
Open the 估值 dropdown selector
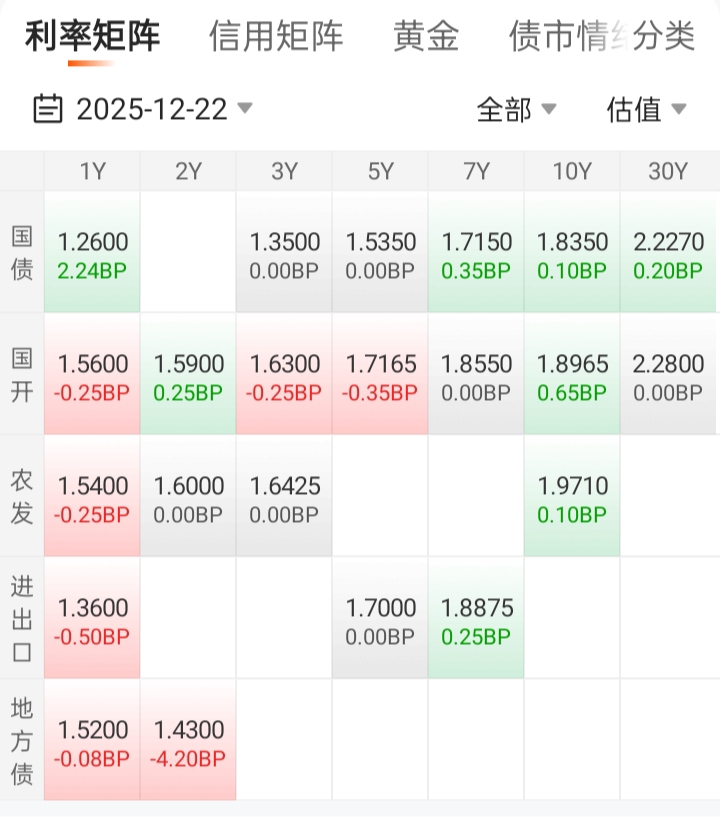[646, 109]
